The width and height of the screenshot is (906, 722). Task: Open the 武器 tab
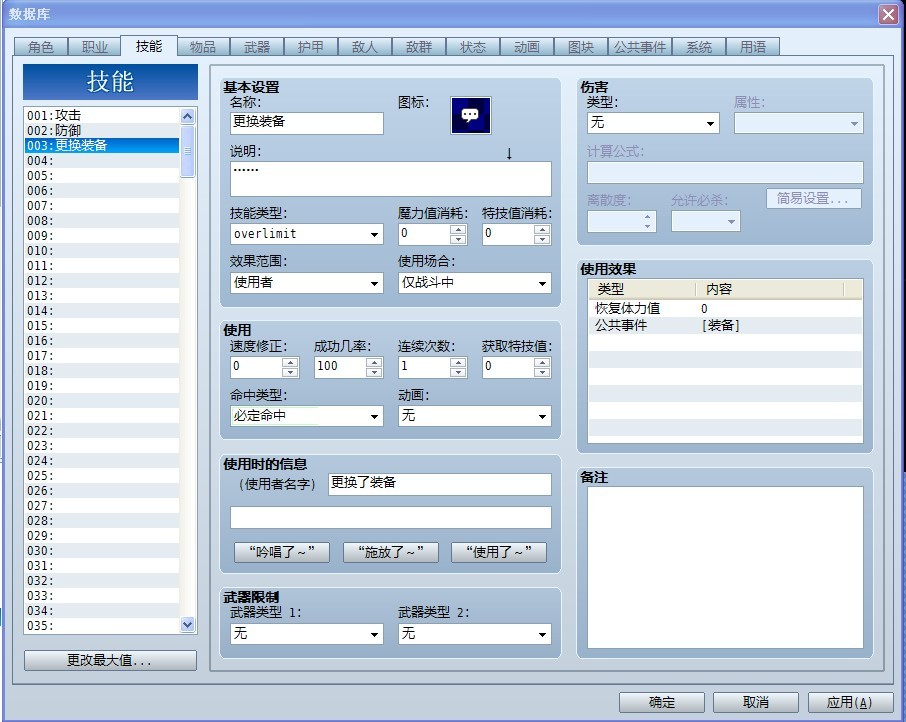(x=257, y=47)
